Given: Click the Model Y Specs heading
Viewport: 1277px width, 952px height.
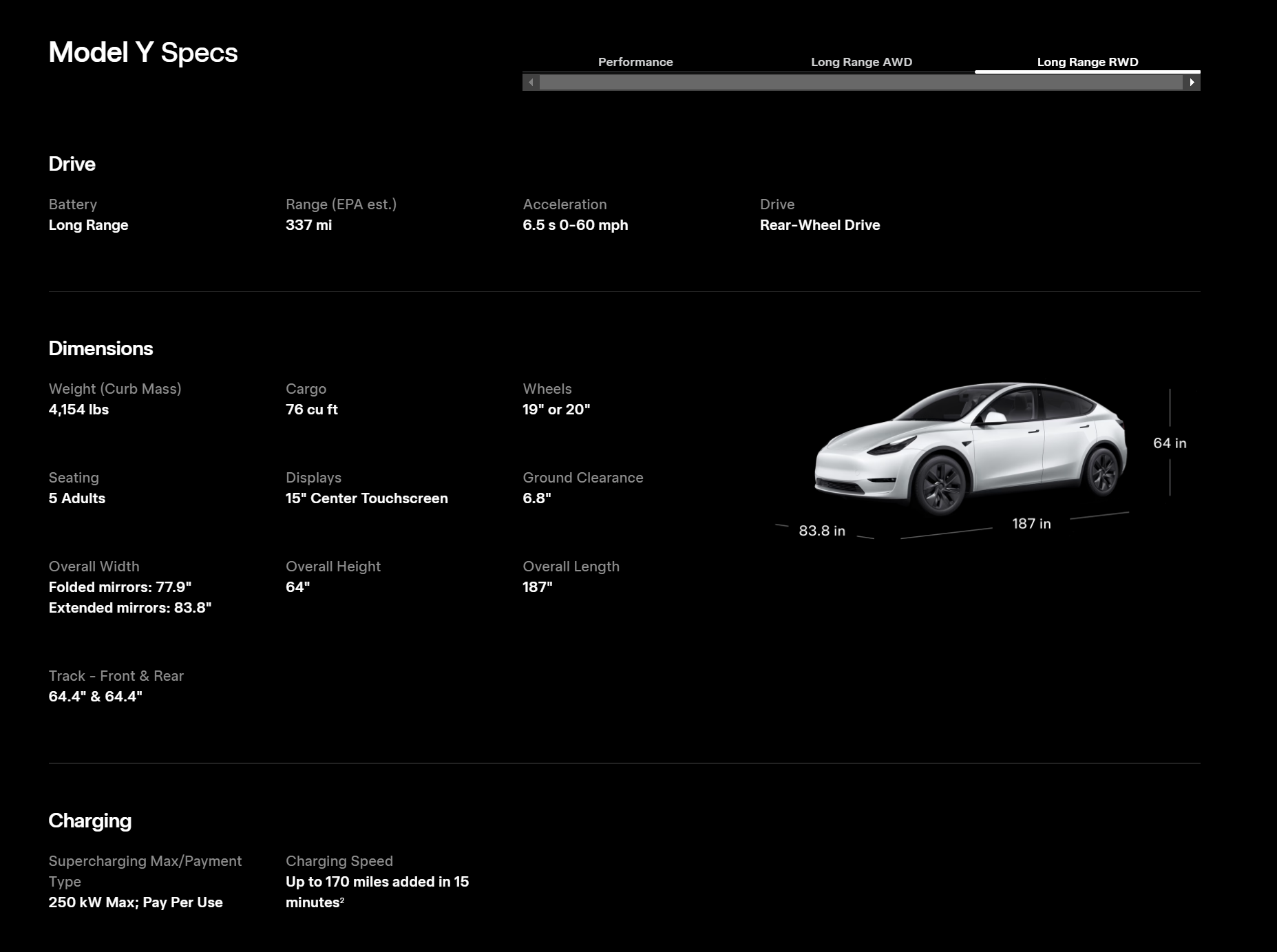Looking at the screenshot, I should coord(143,52).
